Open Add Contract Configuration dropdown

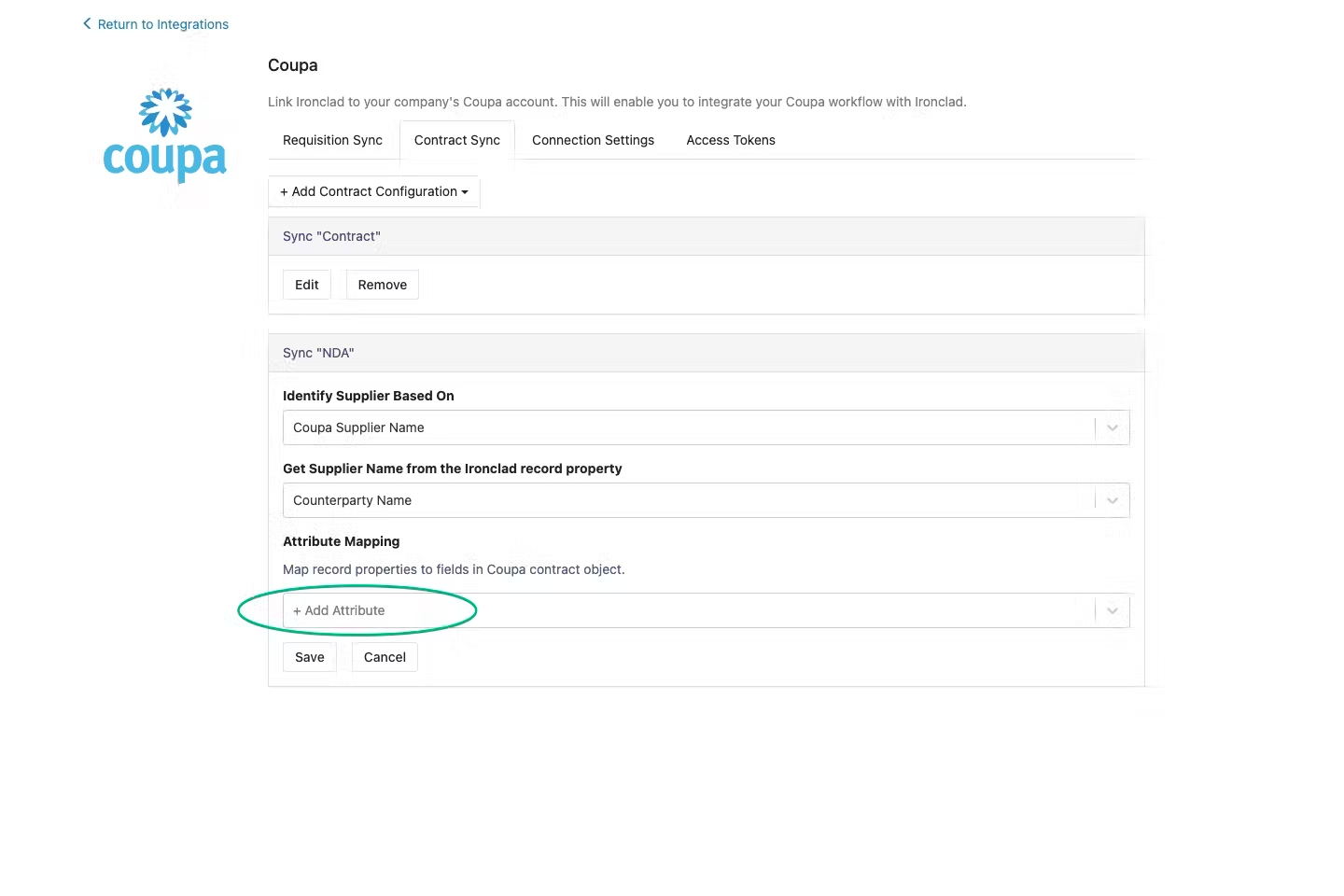tap(374, 191)
